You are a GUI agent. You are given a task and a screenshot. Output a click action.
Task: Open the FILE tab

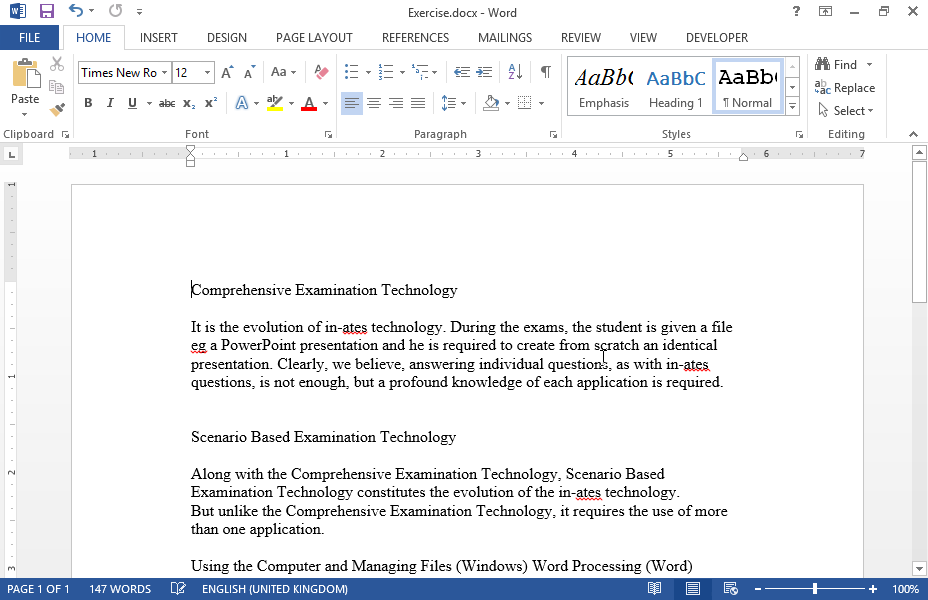29,38
